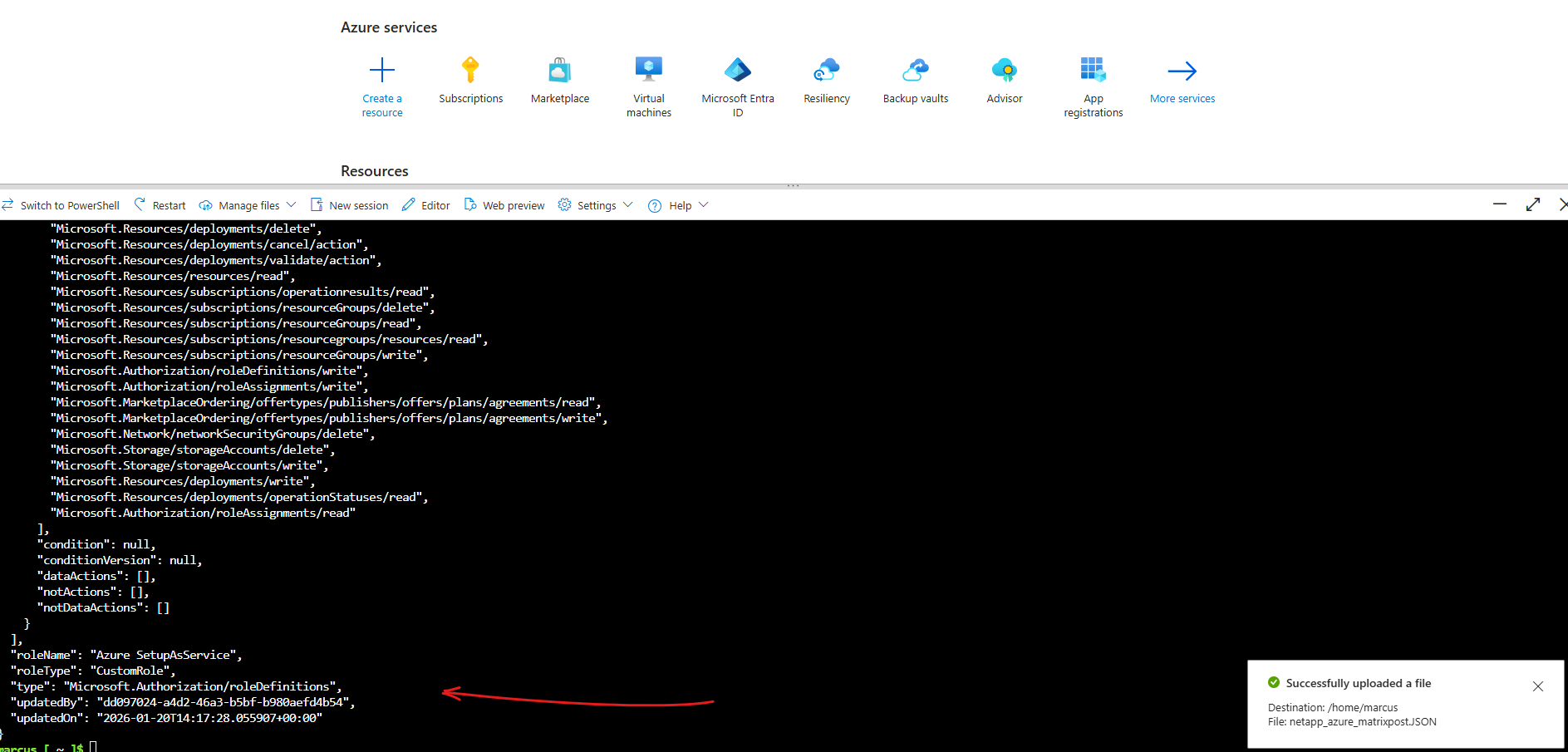Click the terminal resize handle above the toolbar
This screenshot has width=1568, height=752.
[x=793, y=185]
